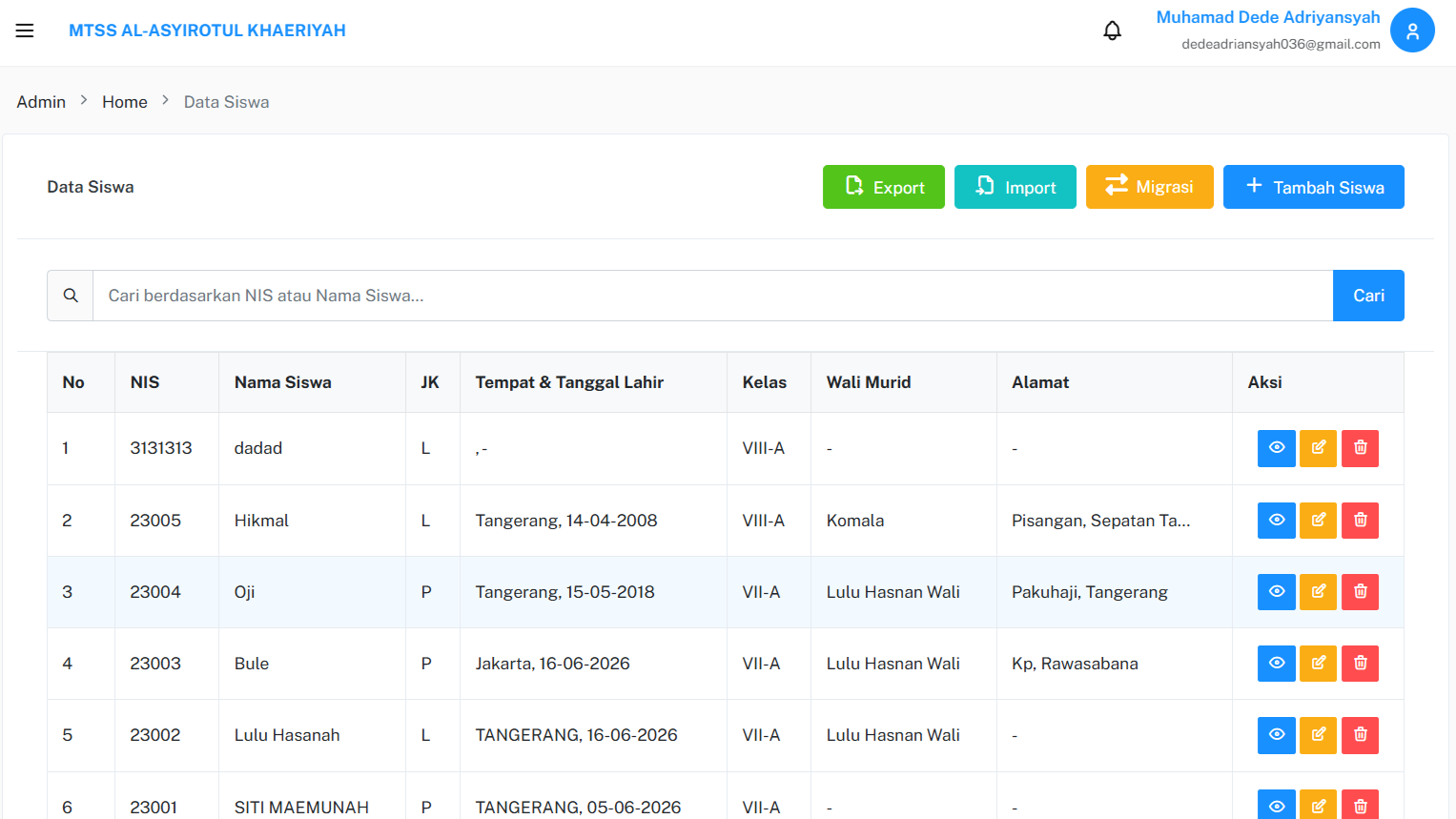Go to Admin breadcrumb
This screenshot has height=819, width=1456.
point(41,102)
